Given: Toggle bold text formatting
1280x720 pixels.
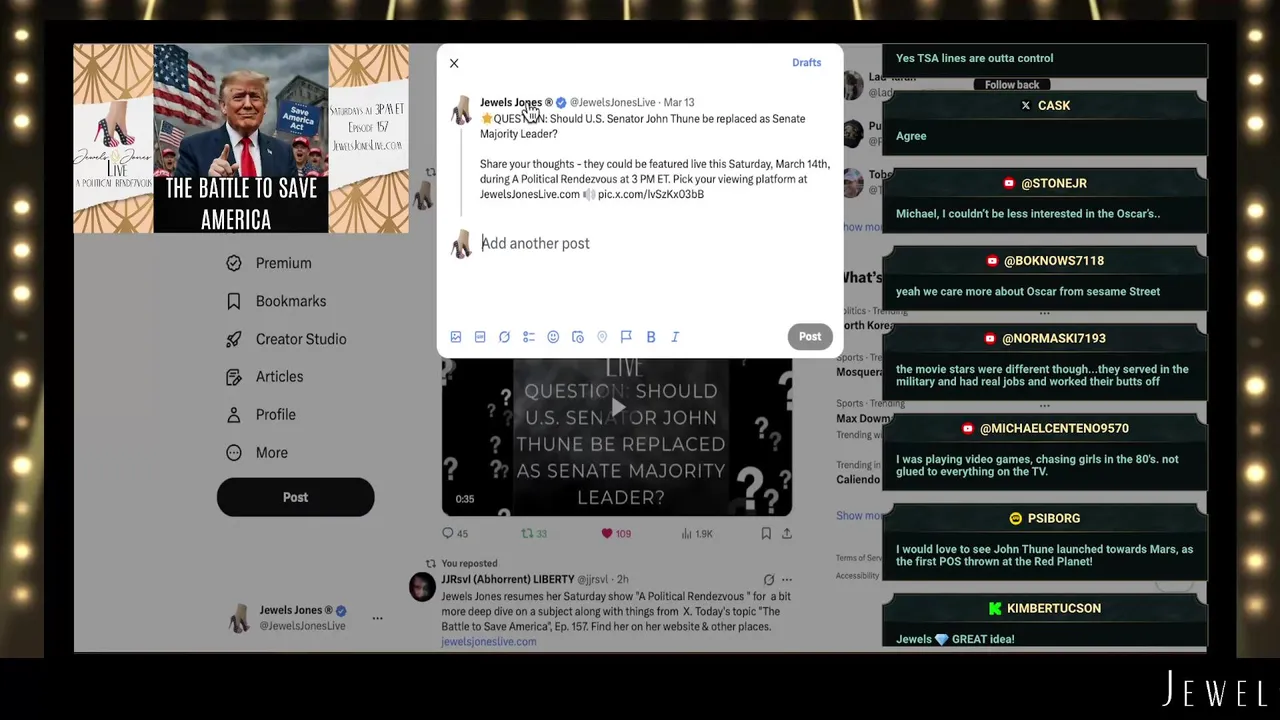Looking at the screenshot, I should pyautogui.click(x=651, y=337).
